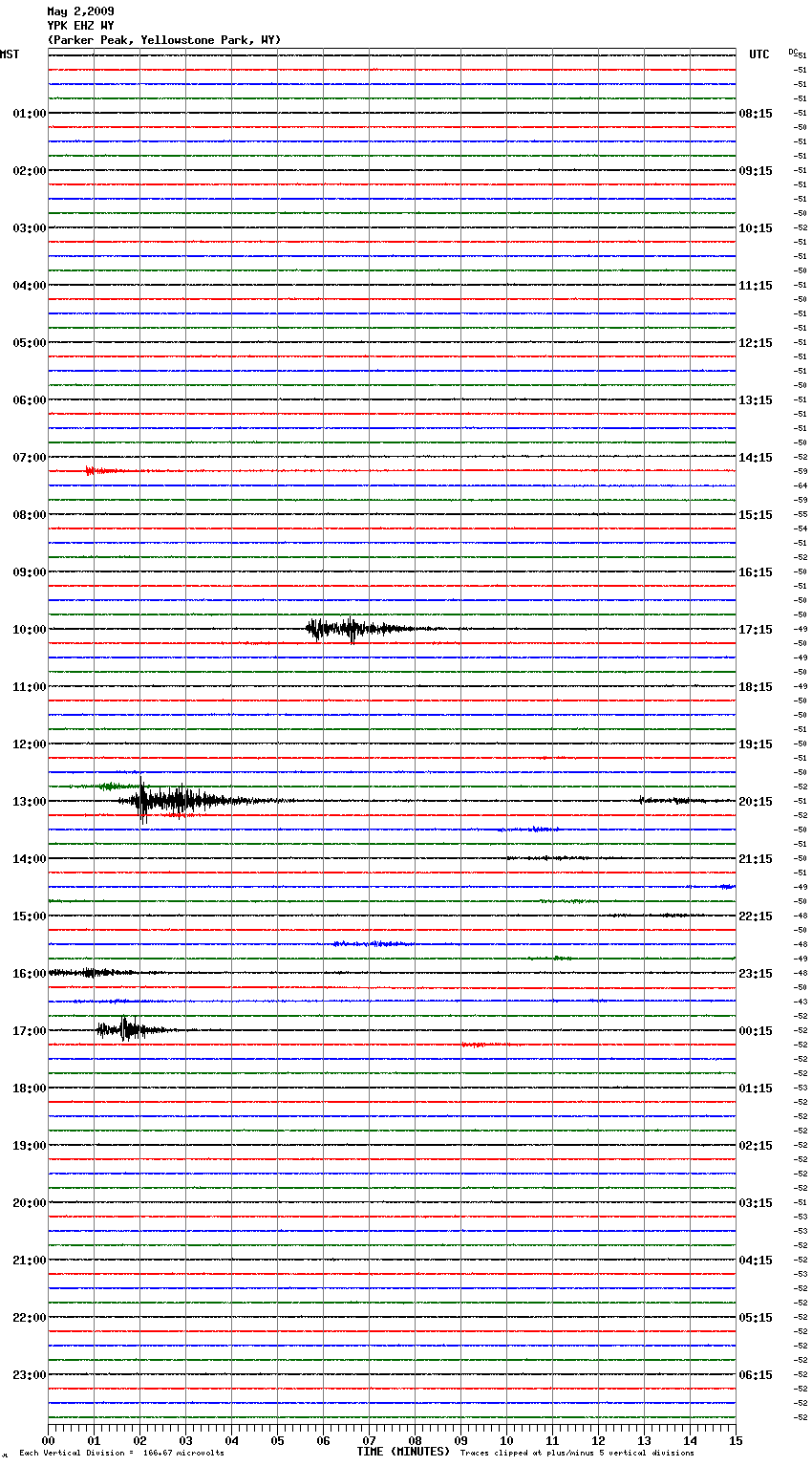812x1466 pixels.
Task: Click the "00:15" UTC row label
Action: point(756,1031)
